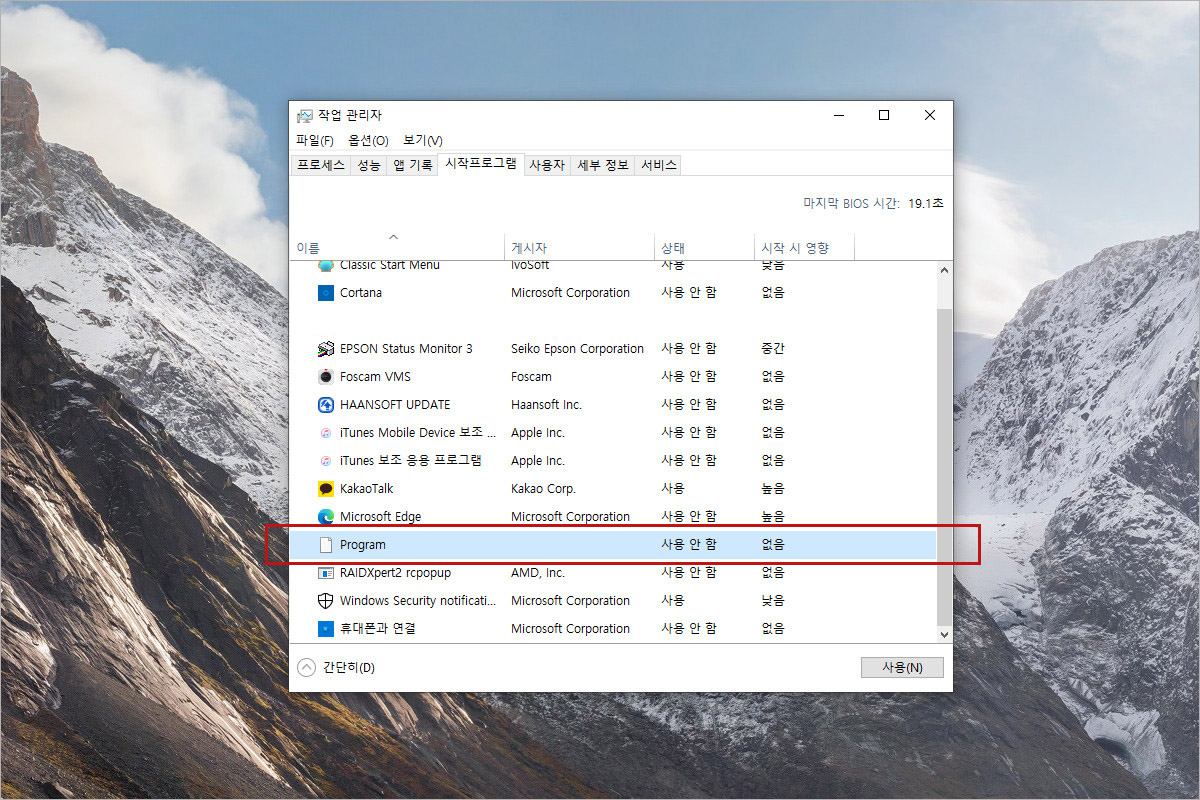This screenshot has height=800, width=1200.
Task: Maximize the Task Manager window
Action: coord(884,115)
